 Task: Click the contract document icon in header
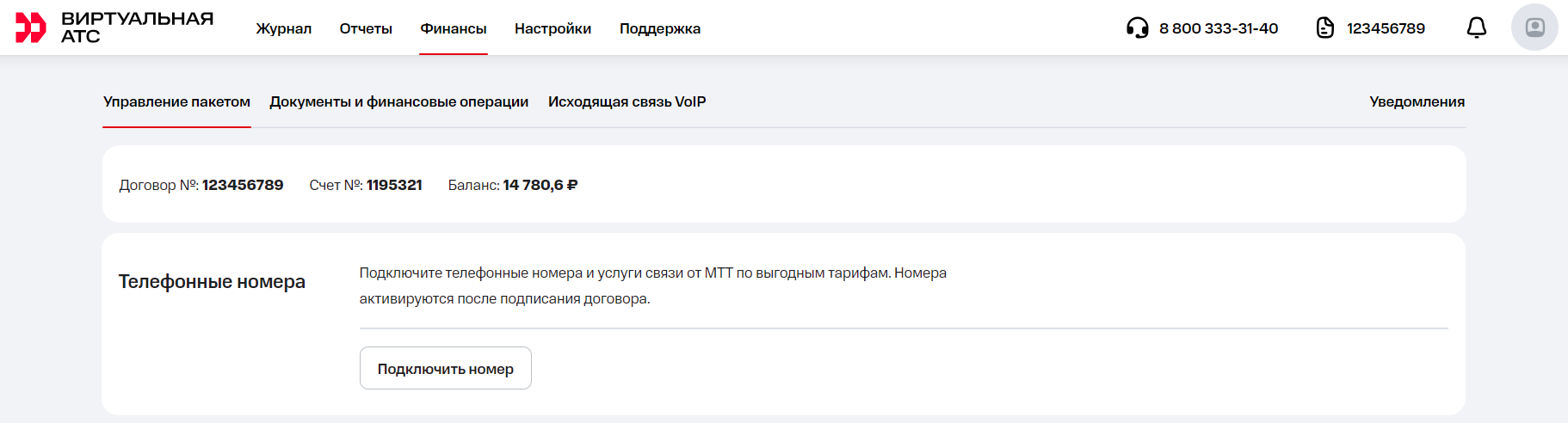(1325, 28)
